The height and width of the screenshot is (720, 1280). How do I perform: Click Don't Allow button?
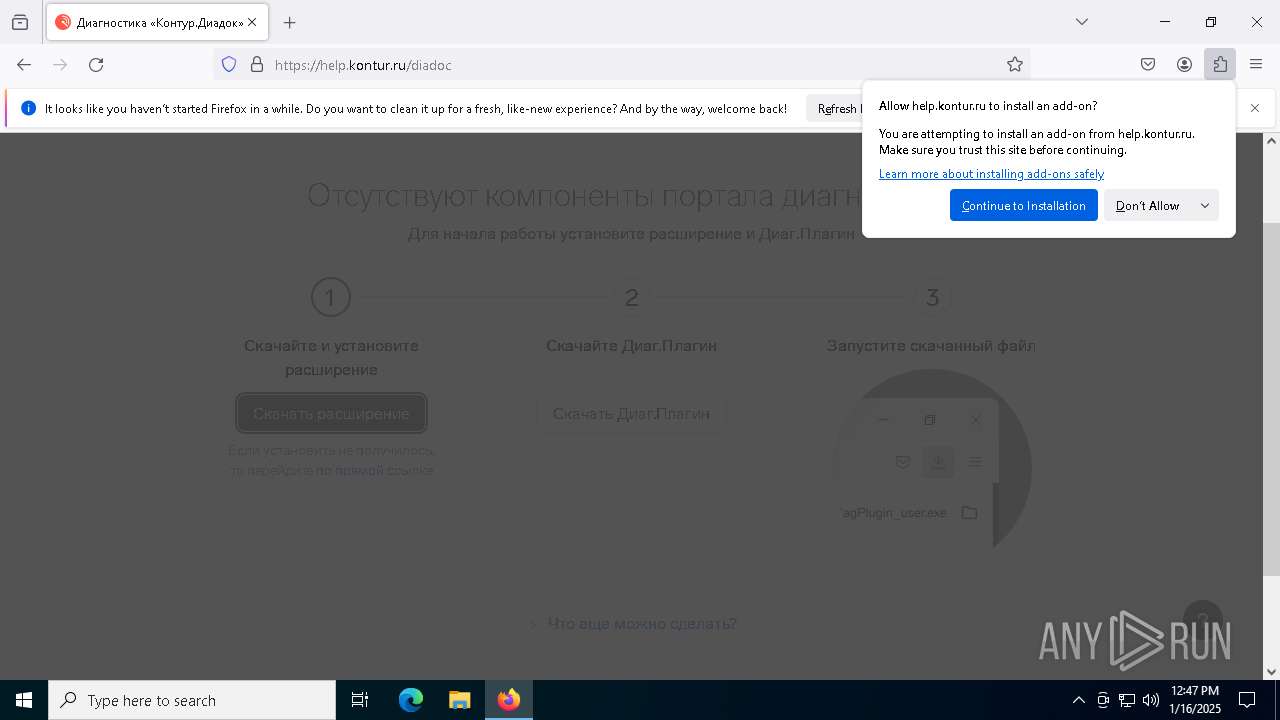coord(1147,206)
